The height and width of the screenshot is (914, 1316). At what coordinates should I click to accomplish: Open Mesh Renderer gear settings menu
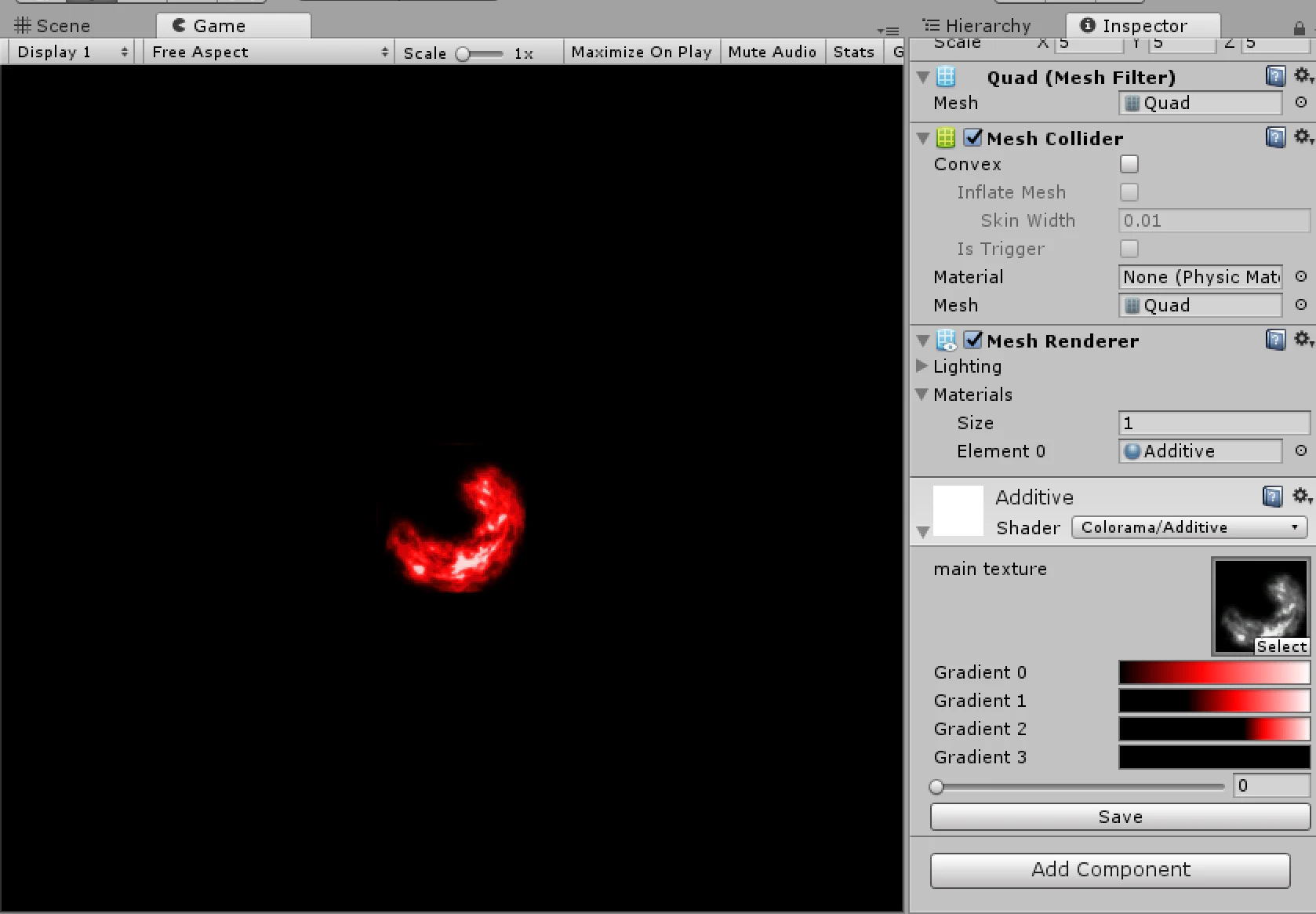(x=1303, y=339)
